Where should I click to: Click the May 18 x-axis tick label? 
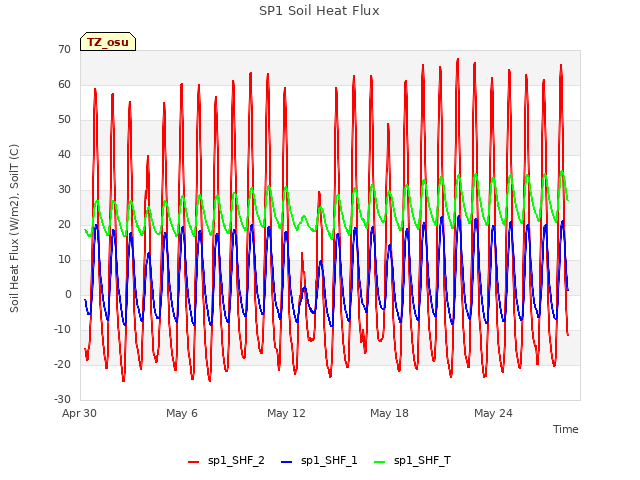[x=389, y=413]
